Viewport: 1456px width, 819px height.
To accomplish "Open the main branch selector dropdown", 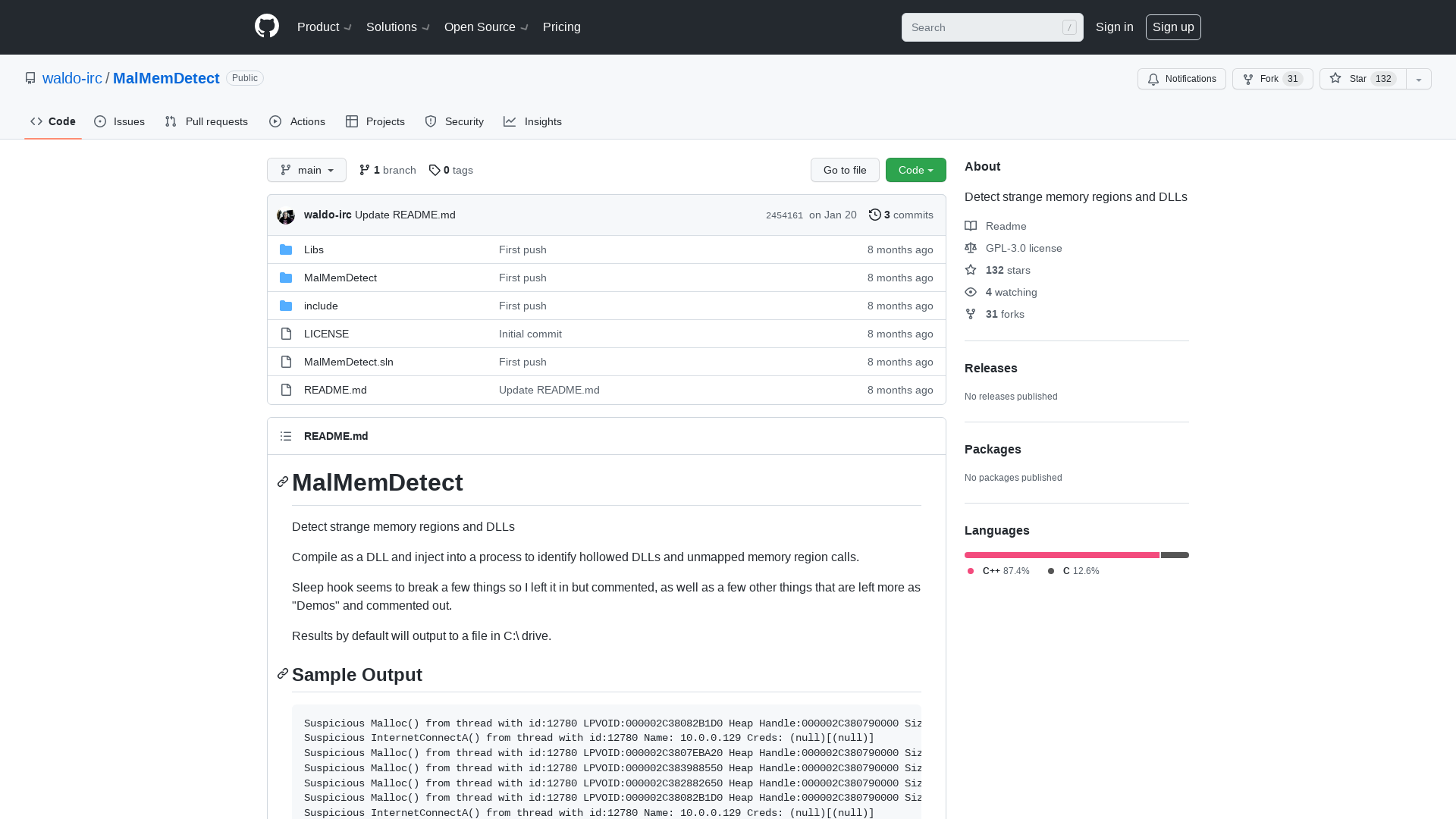I will 306,170.
